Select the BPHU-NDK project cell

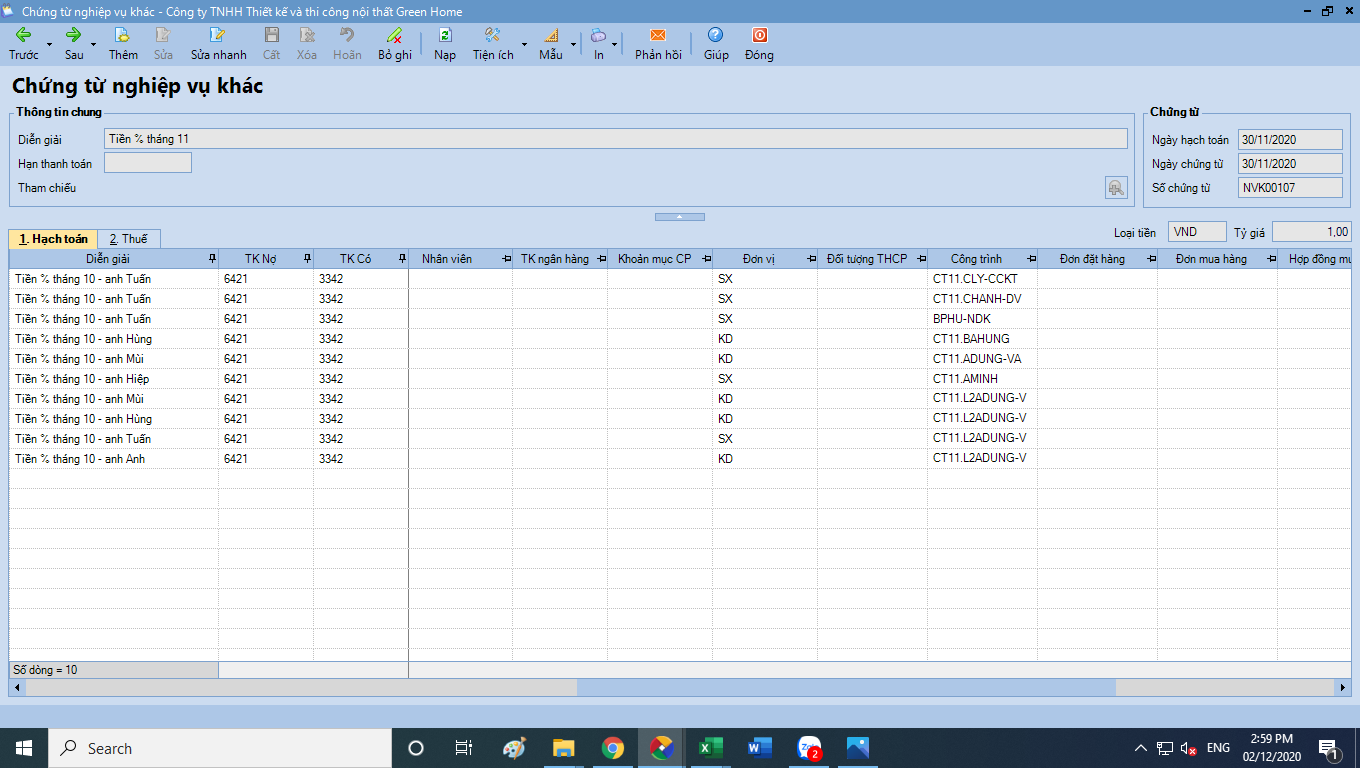pos(982,319)
